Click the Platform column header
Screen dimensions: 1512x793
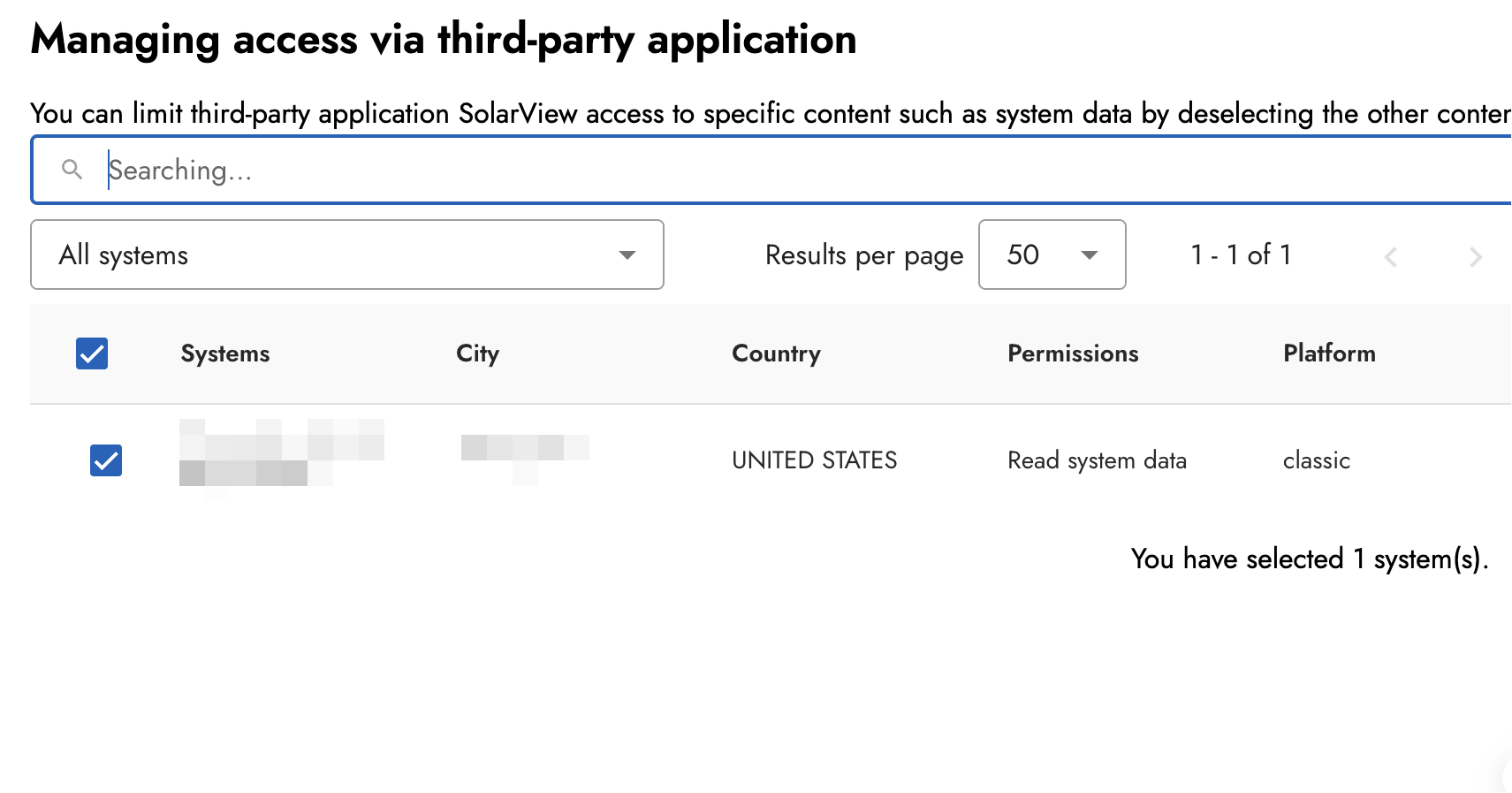(x=1329, y=353)
